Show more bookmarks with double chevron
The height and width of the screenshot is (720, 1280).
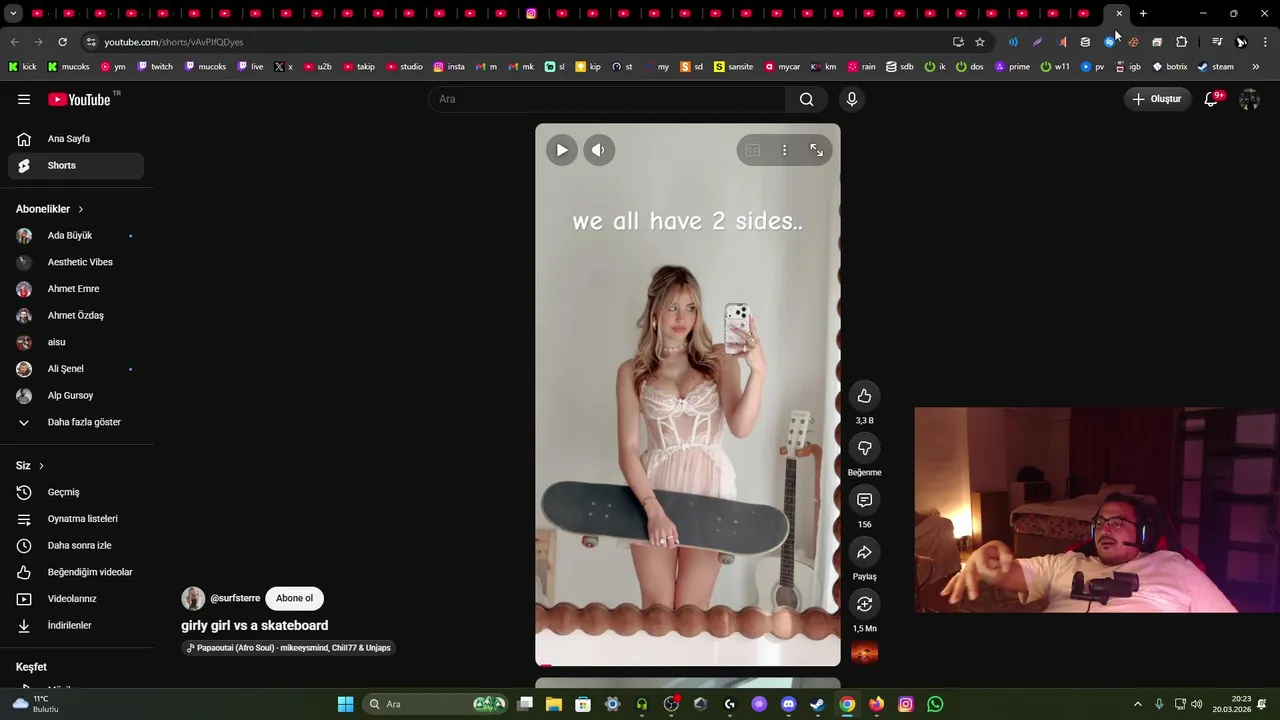tap(1256, 67)
